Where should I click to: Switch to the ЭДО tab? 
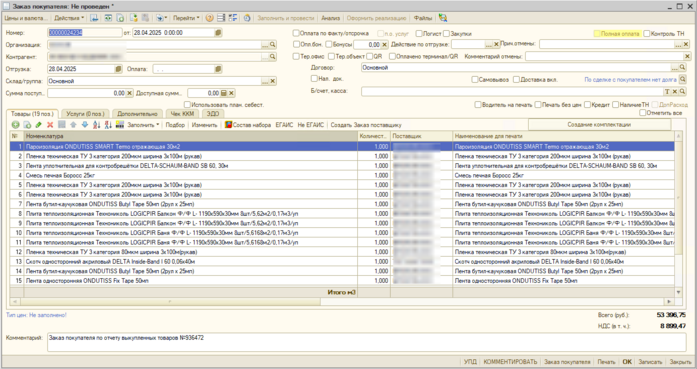point(213,114)
